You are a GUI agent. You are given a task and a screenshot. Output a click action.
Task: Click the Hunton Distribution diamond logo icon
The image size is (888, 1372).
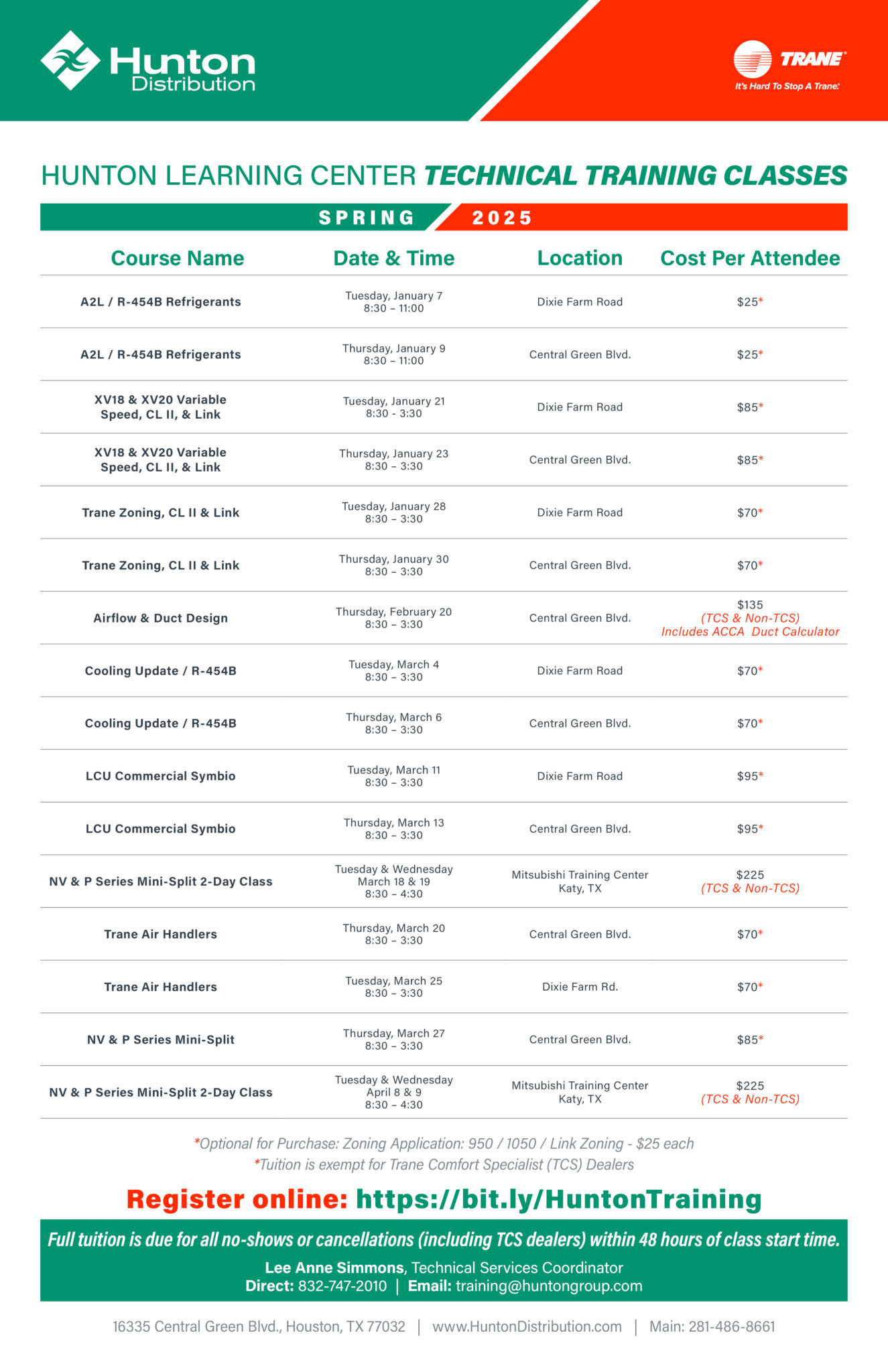(70, 60)
